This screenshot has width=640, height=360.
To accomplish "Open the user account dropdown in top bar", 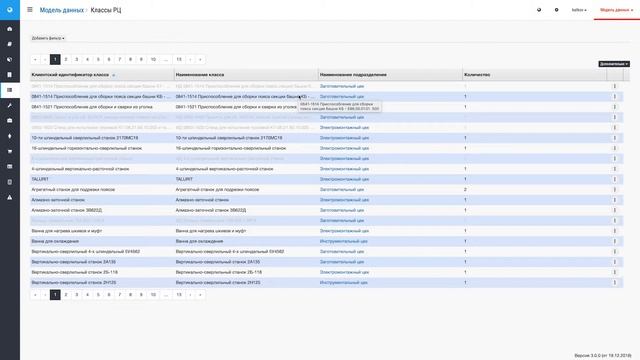I will (579, 10).
